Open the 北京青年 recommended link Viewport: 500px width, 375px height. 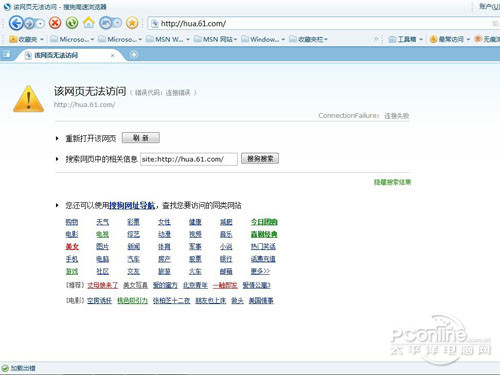195,285
